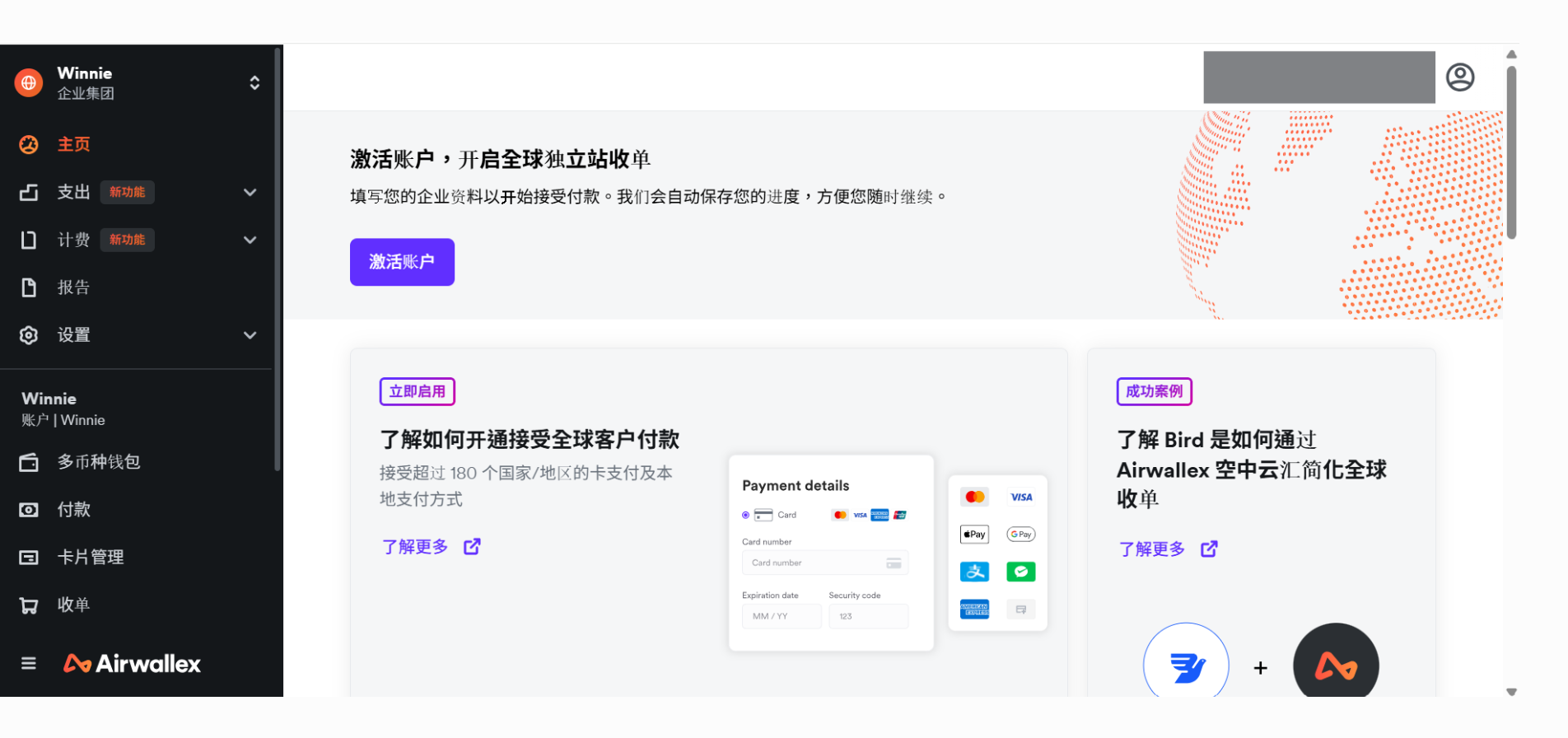Click the Card number input field

[824, 563]
